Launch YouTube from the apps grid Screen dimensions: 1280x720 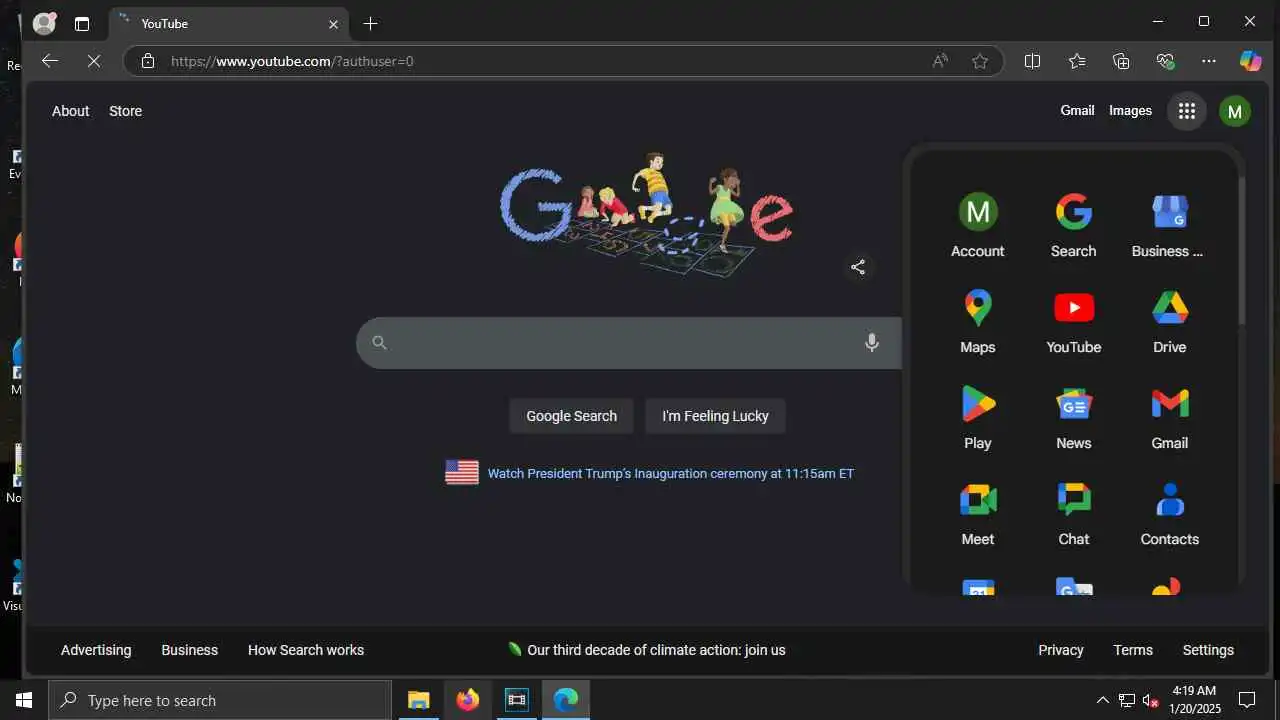(x=1073, y=323)
